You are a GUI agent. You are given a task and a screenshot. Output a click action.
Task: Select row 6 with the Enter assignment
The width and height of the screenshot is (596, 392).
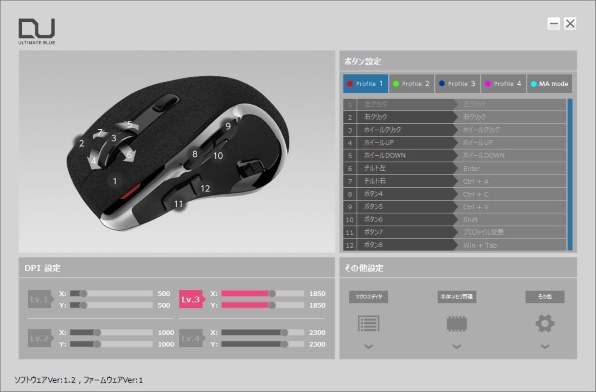coord(455,168)
